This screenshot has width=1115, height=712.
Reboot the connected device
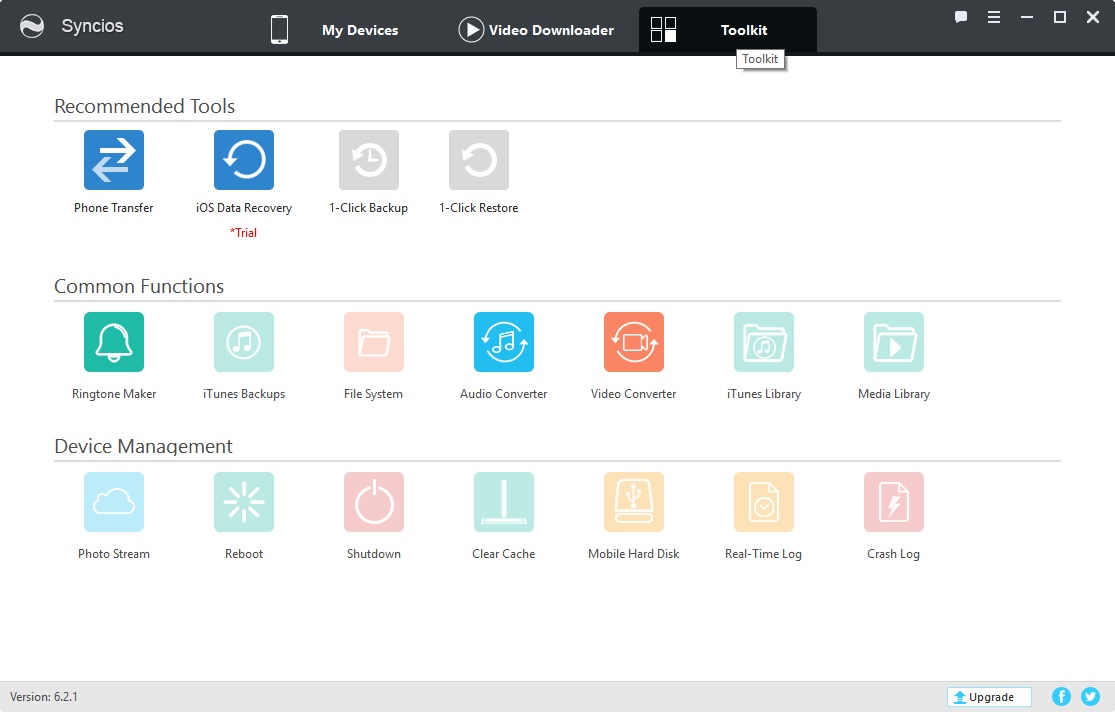pos(243,501)
